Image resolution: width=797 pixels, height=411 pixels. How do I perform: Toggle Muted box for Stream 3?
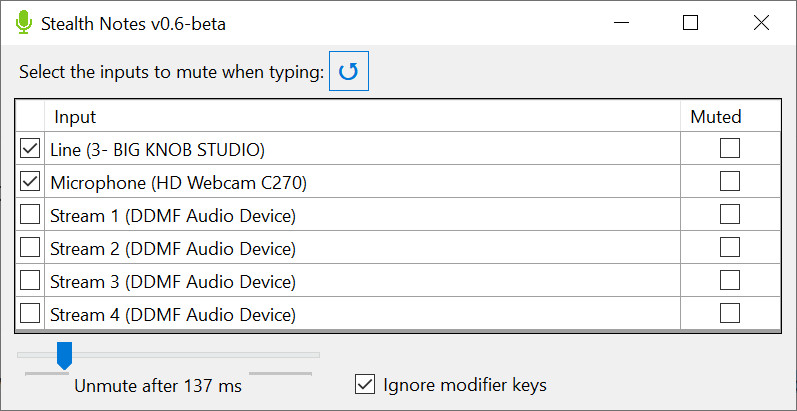pyautogui.click(x=730, y=280)
